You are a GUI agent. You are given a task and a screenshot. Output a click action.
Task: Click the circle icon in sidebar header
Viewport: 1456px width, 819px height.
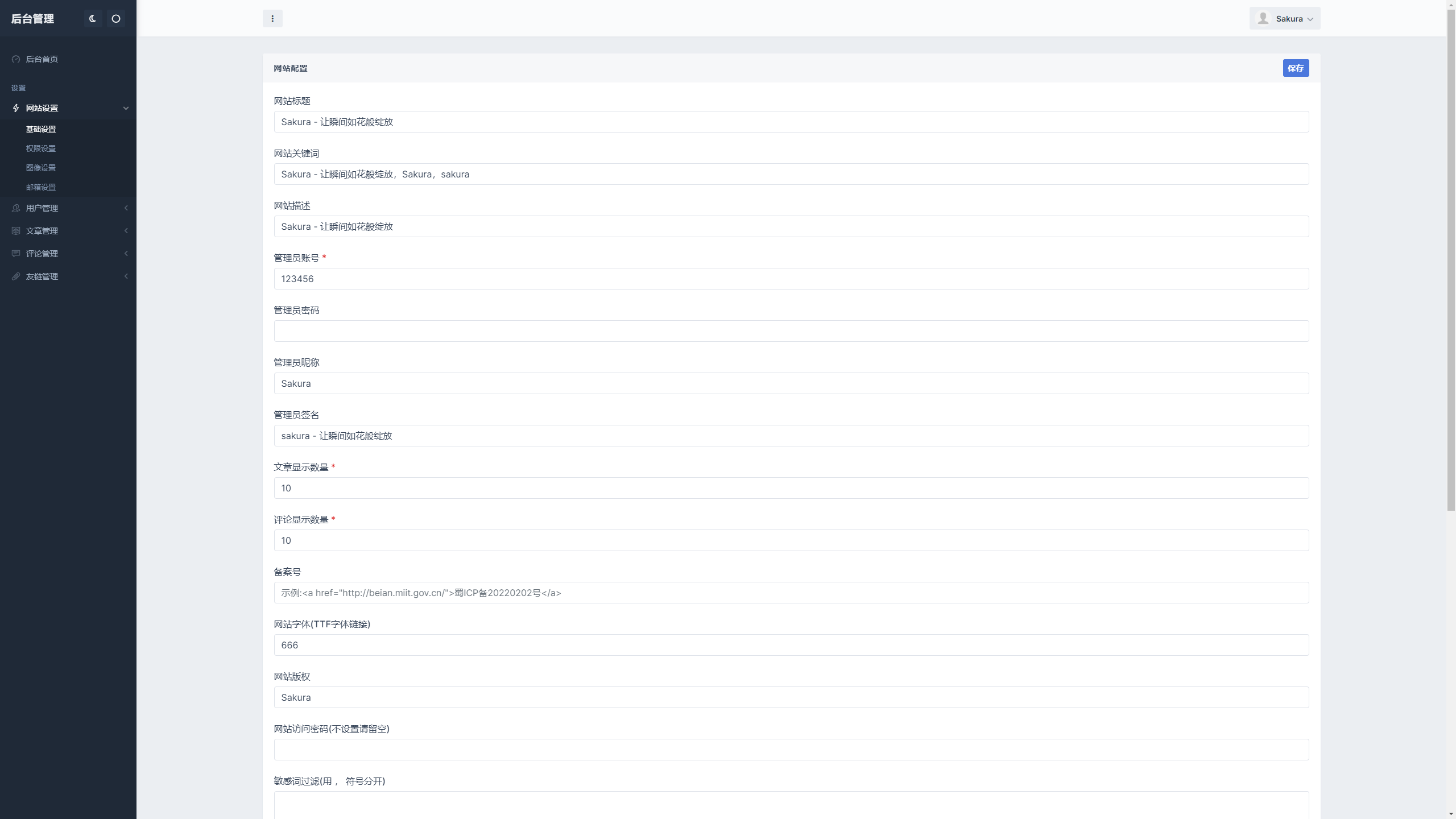pyautogui.click(x=116, y=19)
